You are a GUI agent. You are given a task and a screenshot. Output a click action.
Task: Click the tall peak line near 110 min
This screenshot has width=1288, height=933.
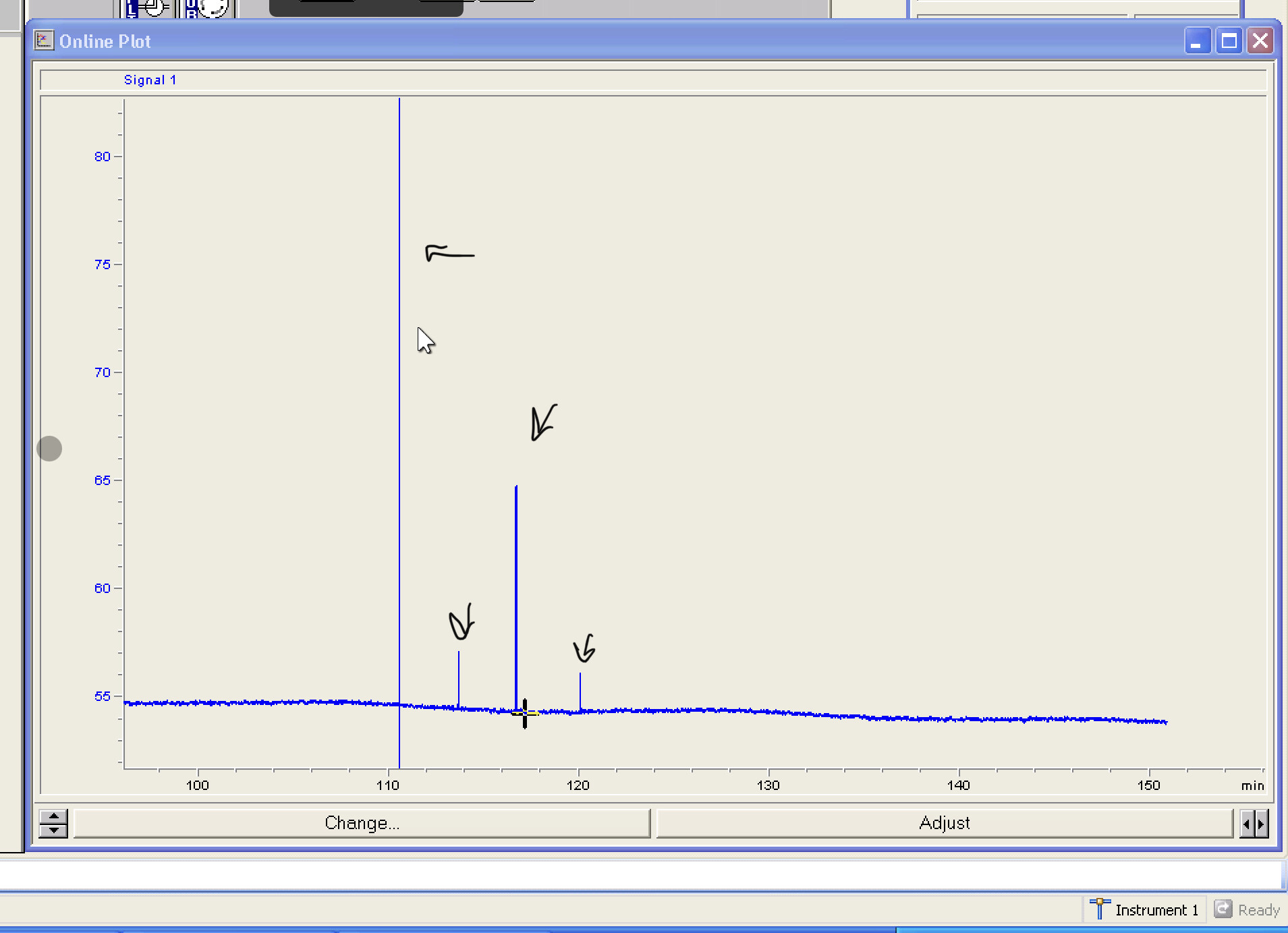(399, 432)
